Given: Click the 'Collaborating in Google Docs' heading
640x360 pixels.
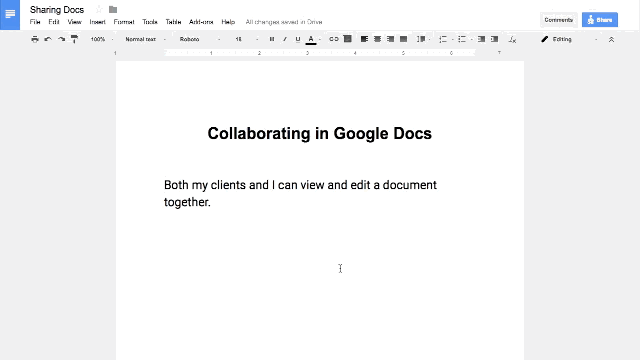Looking at the screenshot, I should pos(320,133).
